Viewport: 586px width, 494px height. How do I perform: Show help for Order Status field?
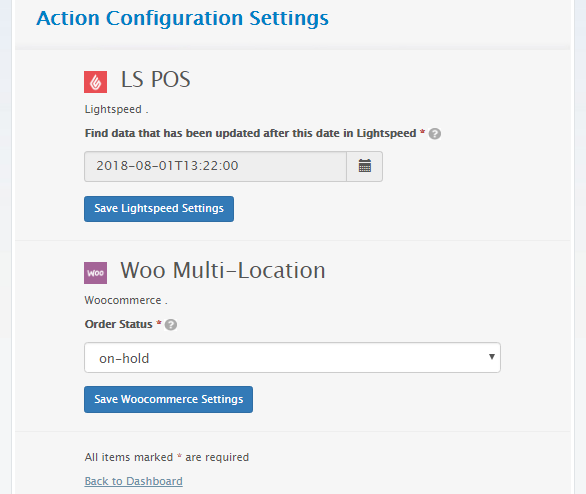(171, 324)
